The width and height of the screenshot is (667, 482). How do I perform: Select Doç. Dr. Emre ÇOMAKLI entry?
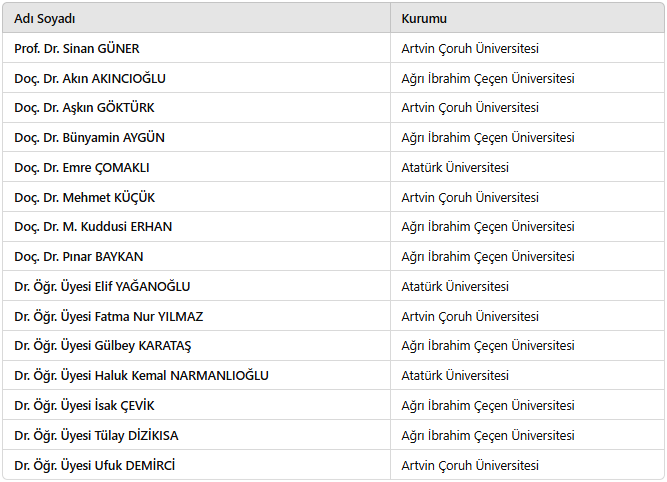[82, 168]
